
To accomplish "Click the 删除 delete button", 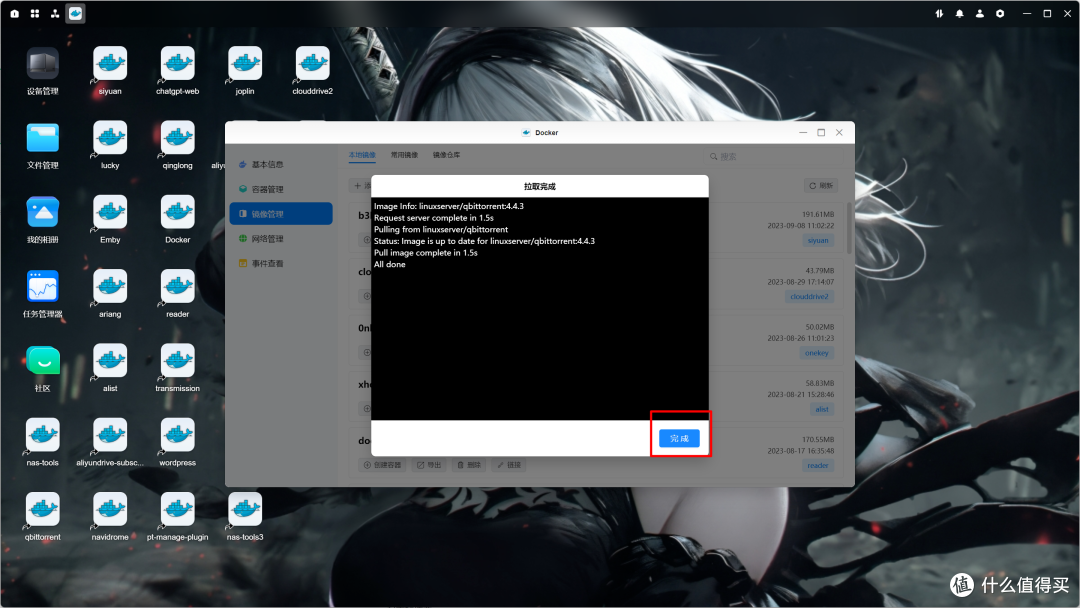I will point(469,465).
